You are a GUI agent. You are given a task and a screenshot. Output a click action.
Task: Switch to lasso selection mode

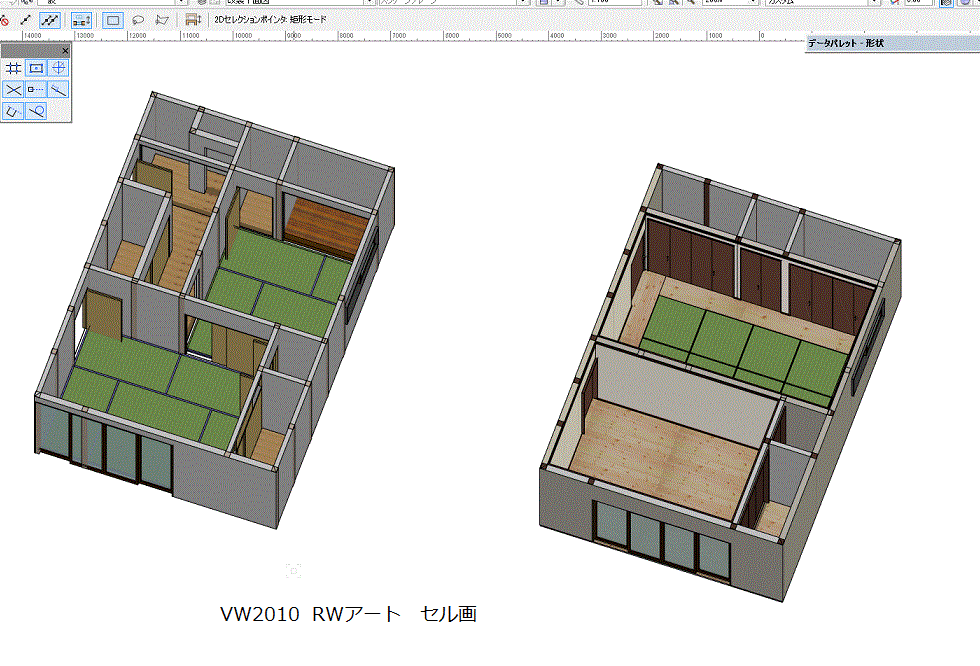click(x=138, y=19)
